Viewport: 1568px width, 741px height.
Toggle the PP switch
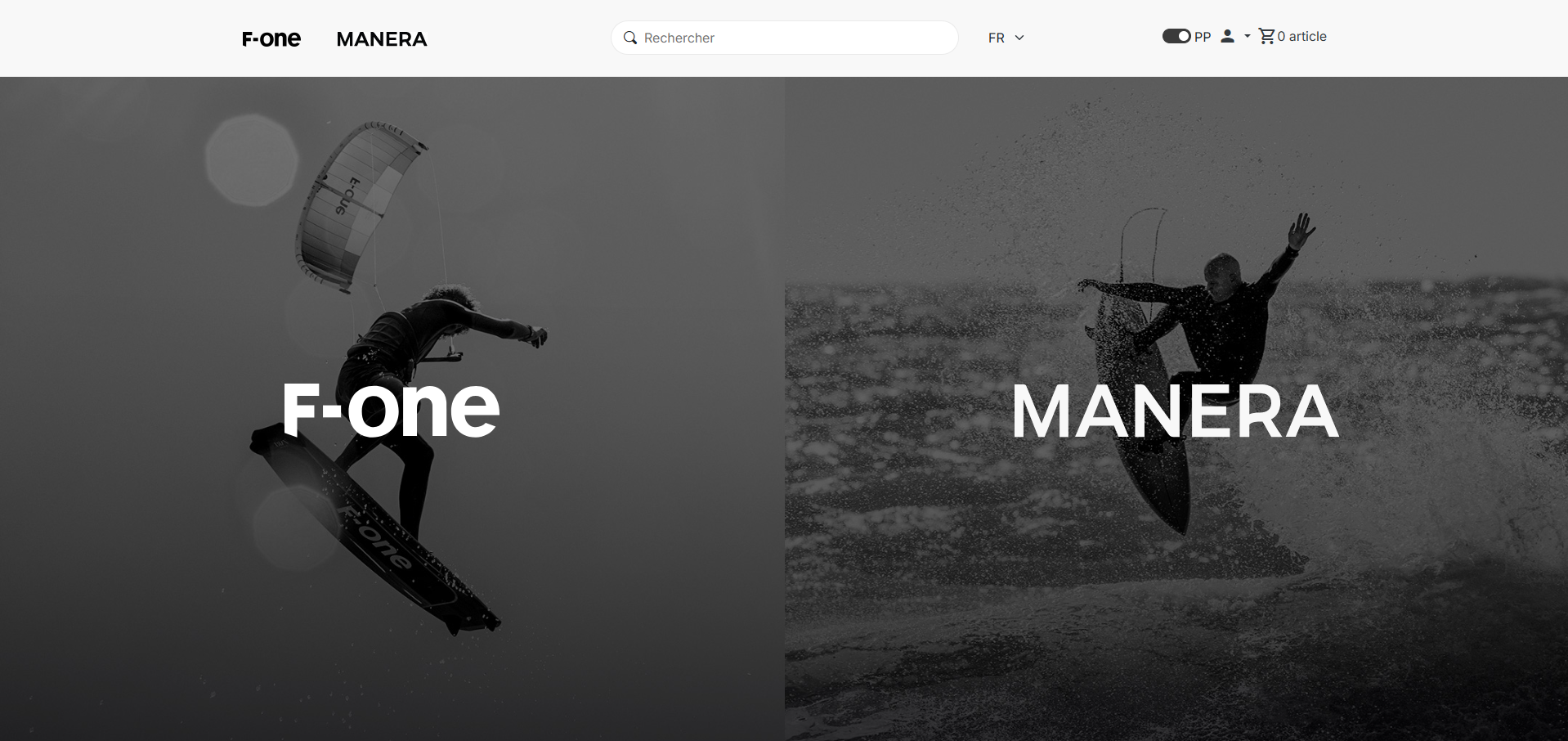[1176, 36]
